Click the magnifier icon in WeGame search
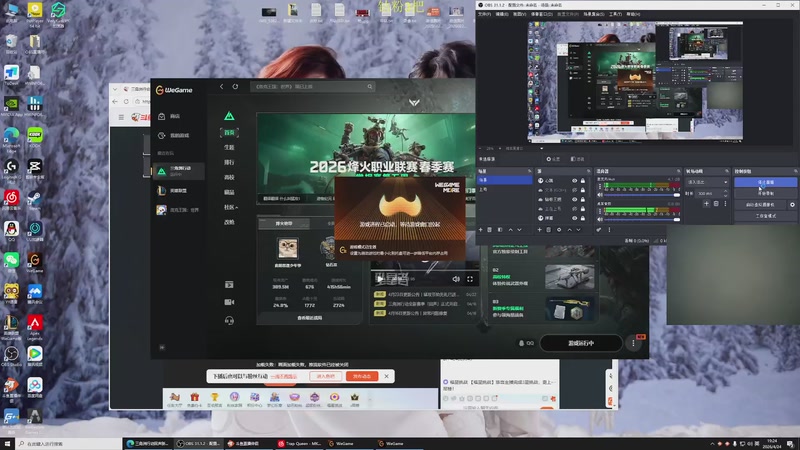 370,87
